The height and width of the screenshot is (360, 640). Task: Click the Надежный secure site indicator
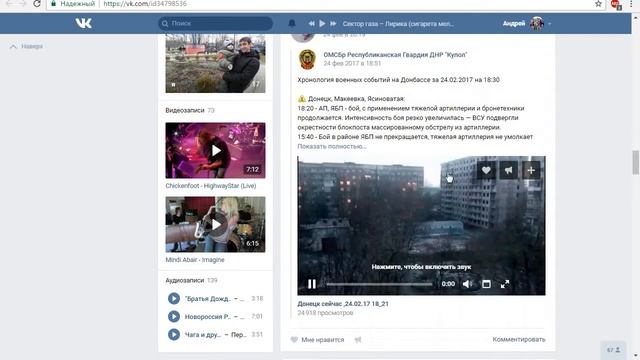pyautogui.click(x=73, y=4)
